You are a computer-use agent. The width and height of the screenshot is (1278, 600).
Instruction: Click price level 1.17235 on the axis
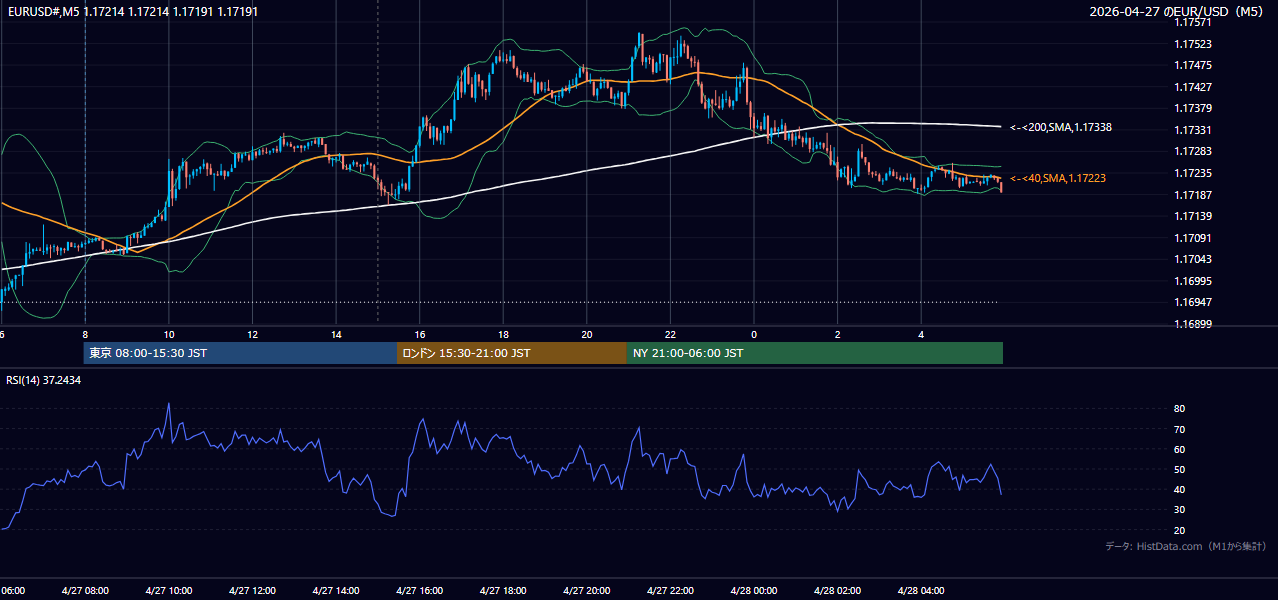click(x=1192, y=173)
